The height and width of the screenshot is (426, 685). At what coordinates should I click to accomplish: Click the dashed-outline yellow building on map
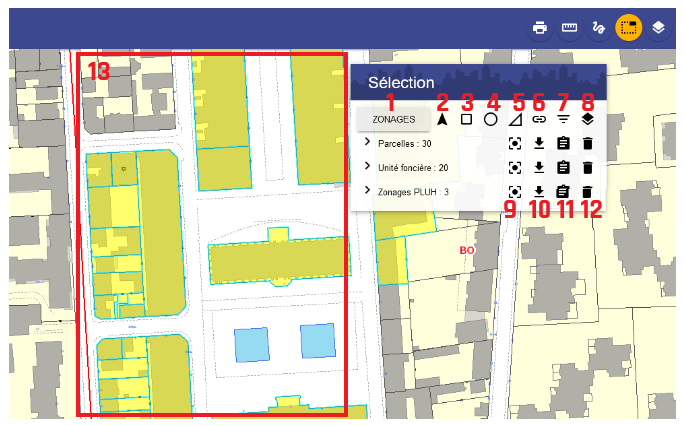279,261
